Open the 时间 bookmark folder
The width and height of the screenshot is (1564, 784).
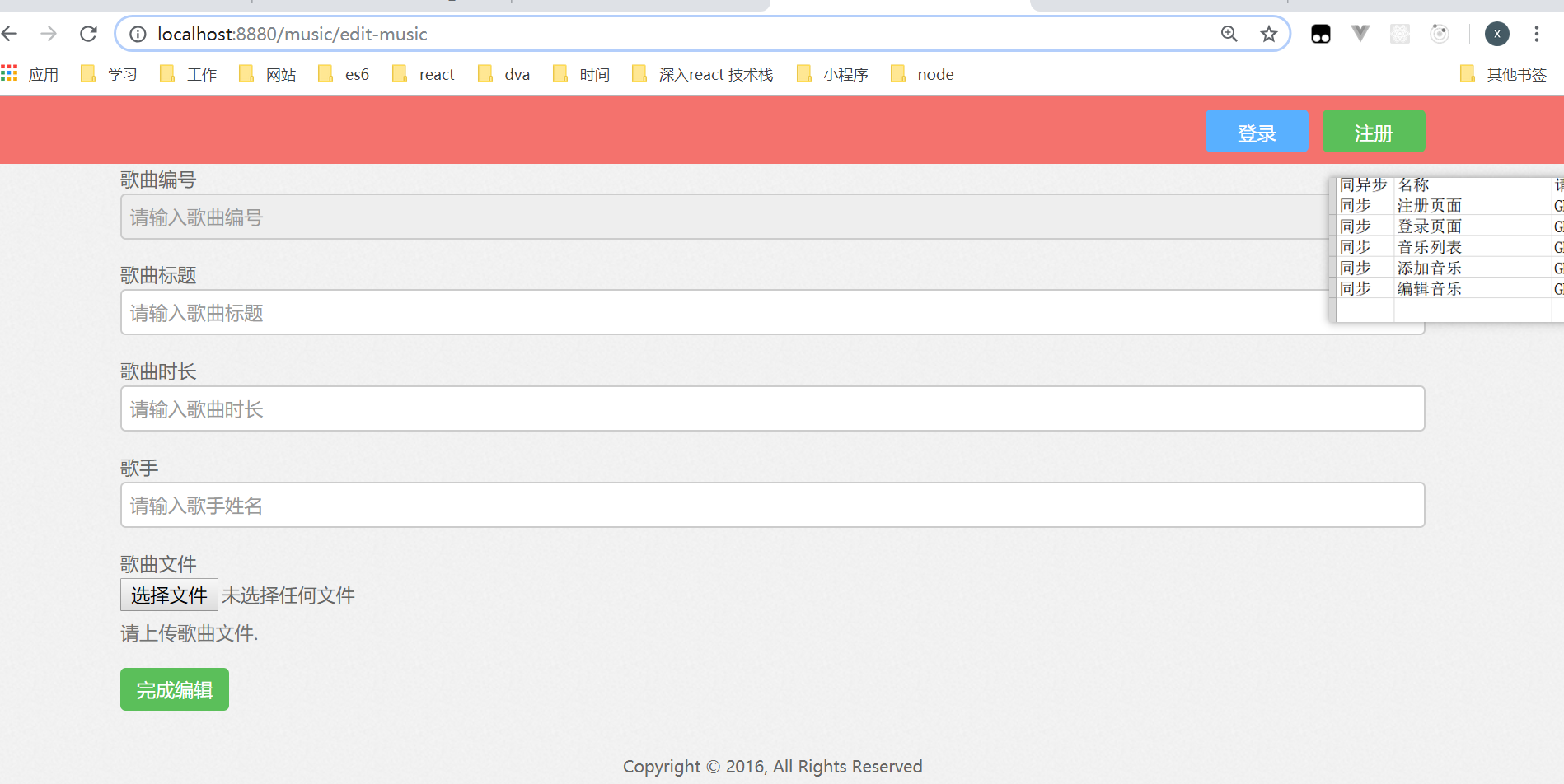[x=581, y=74]
